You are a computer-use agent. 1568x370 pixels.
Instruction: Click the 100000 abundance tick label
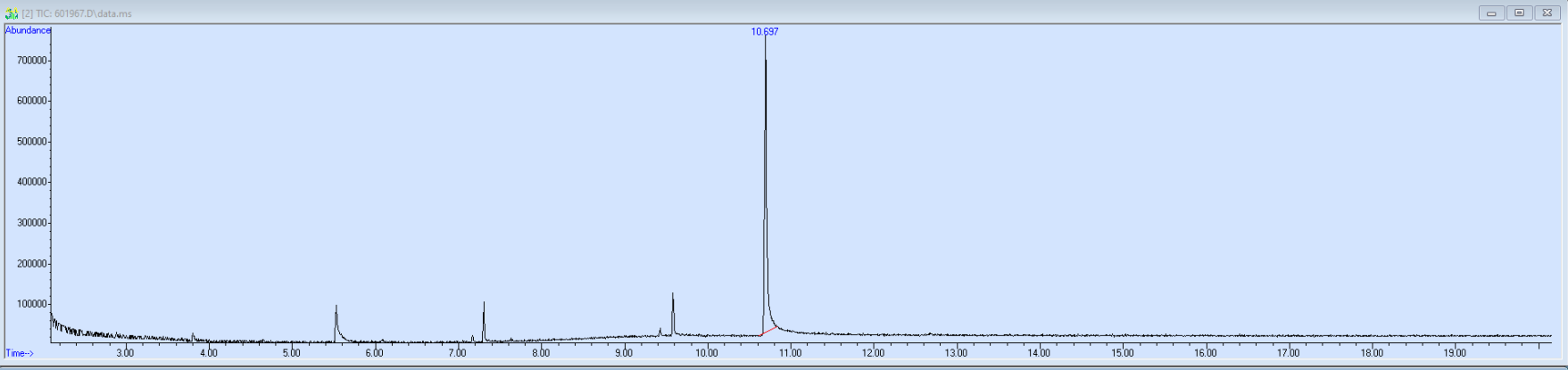click(33, 304)
